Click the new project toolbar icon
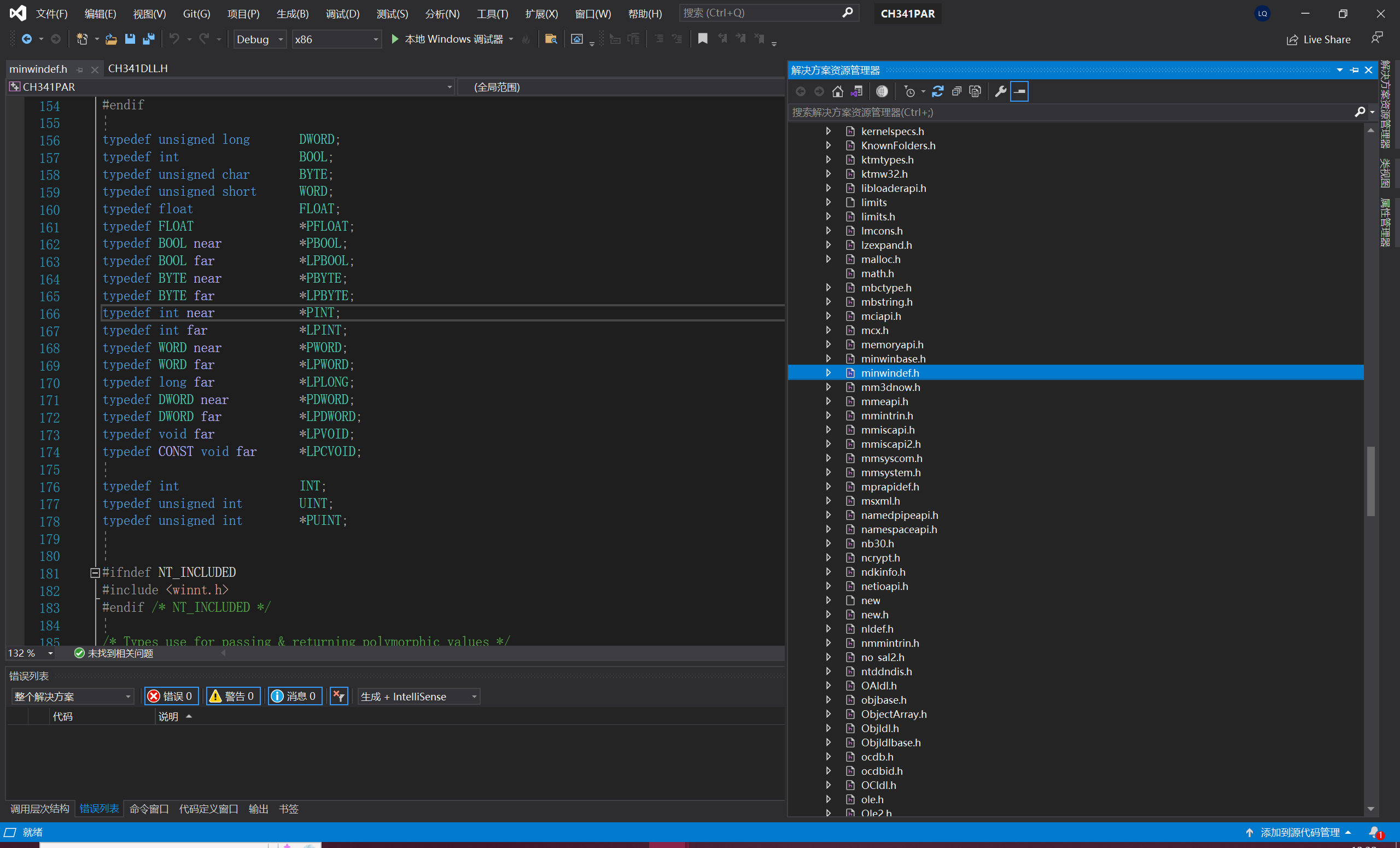Image resolution: width=1400 pixels, height=848 pixels. pos(83,39)
